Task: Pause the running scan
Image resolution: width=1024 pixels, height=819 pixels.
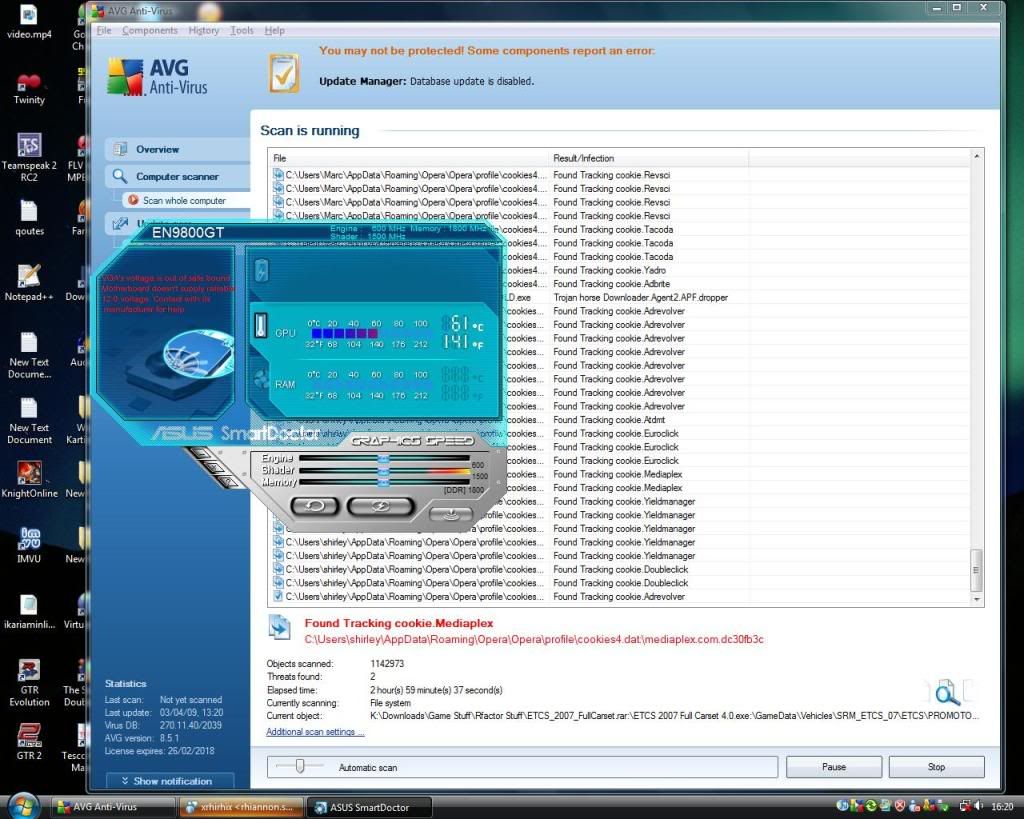Action: point(833,767)
